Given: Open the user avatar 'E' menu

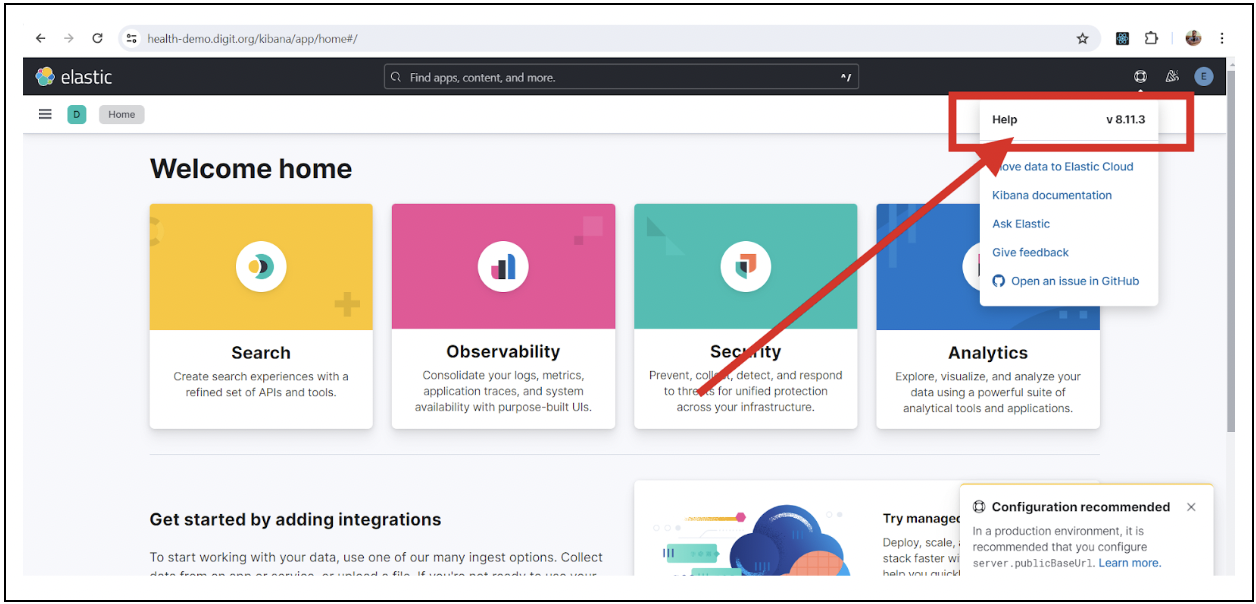Looking at the screenshot, I should coord(1203,77).
